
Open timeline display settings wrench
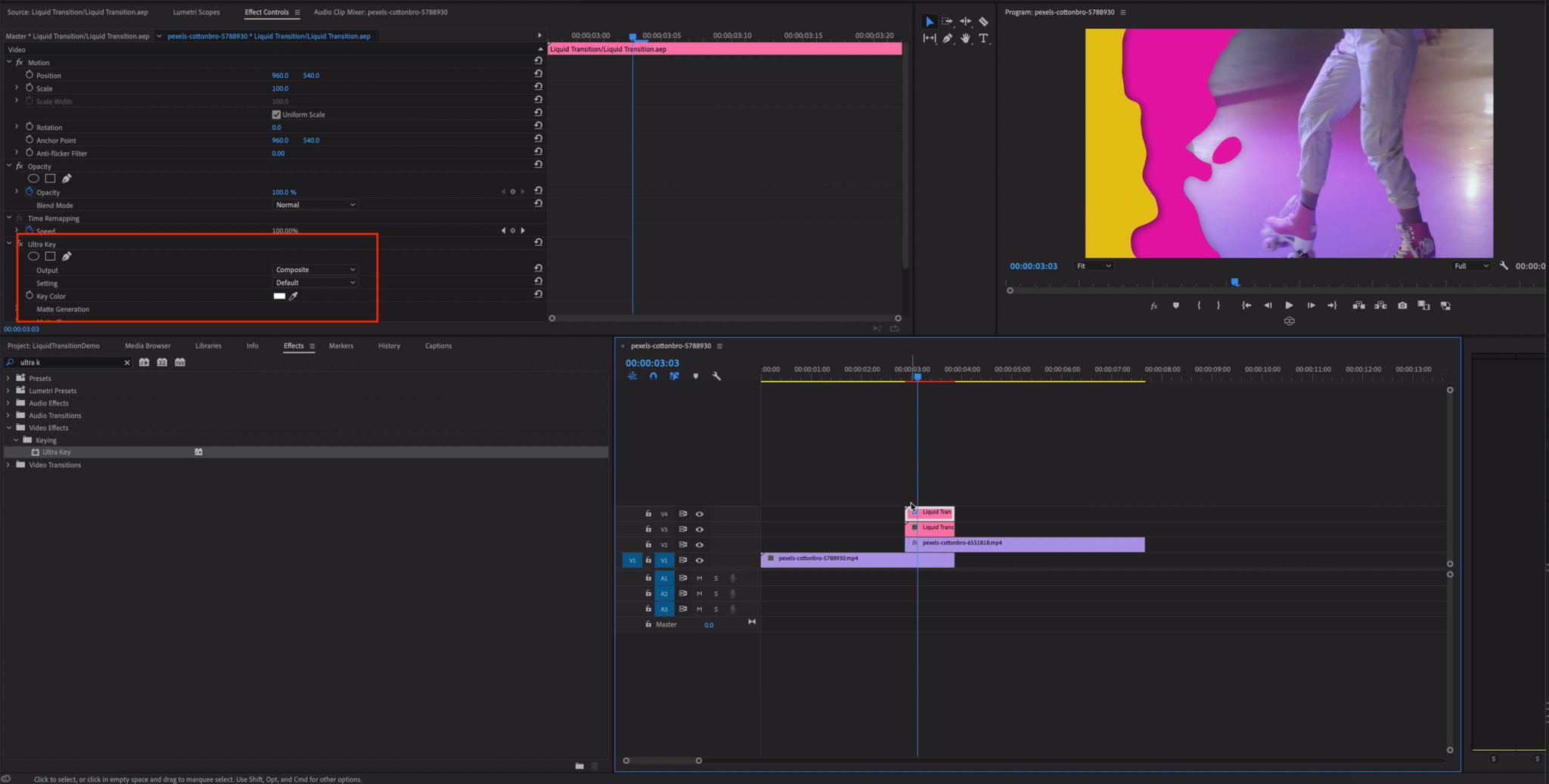(716, 377)
